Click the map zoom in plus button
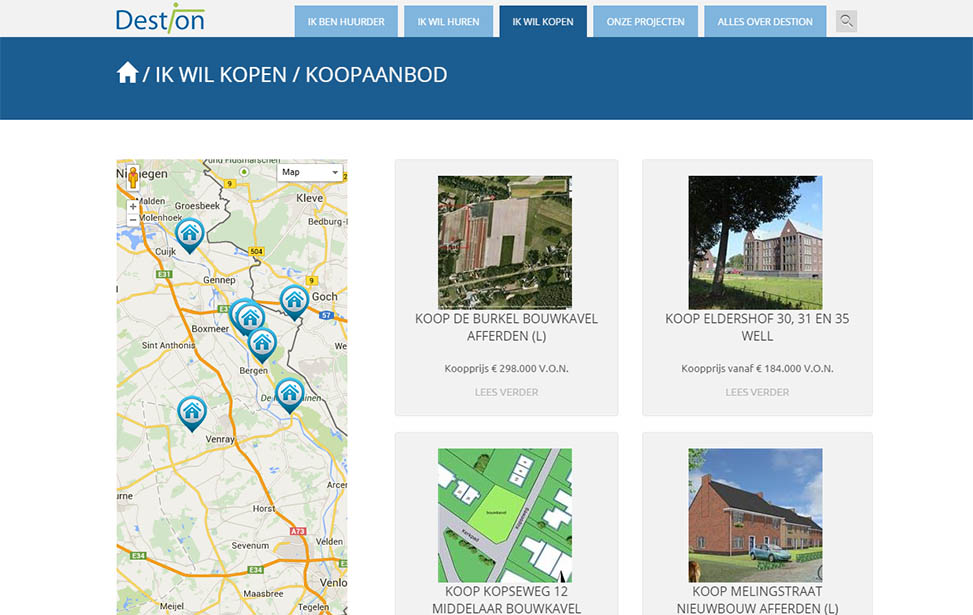Image resolution: width=973 pixels, height=615 pixels. point(133,206)
